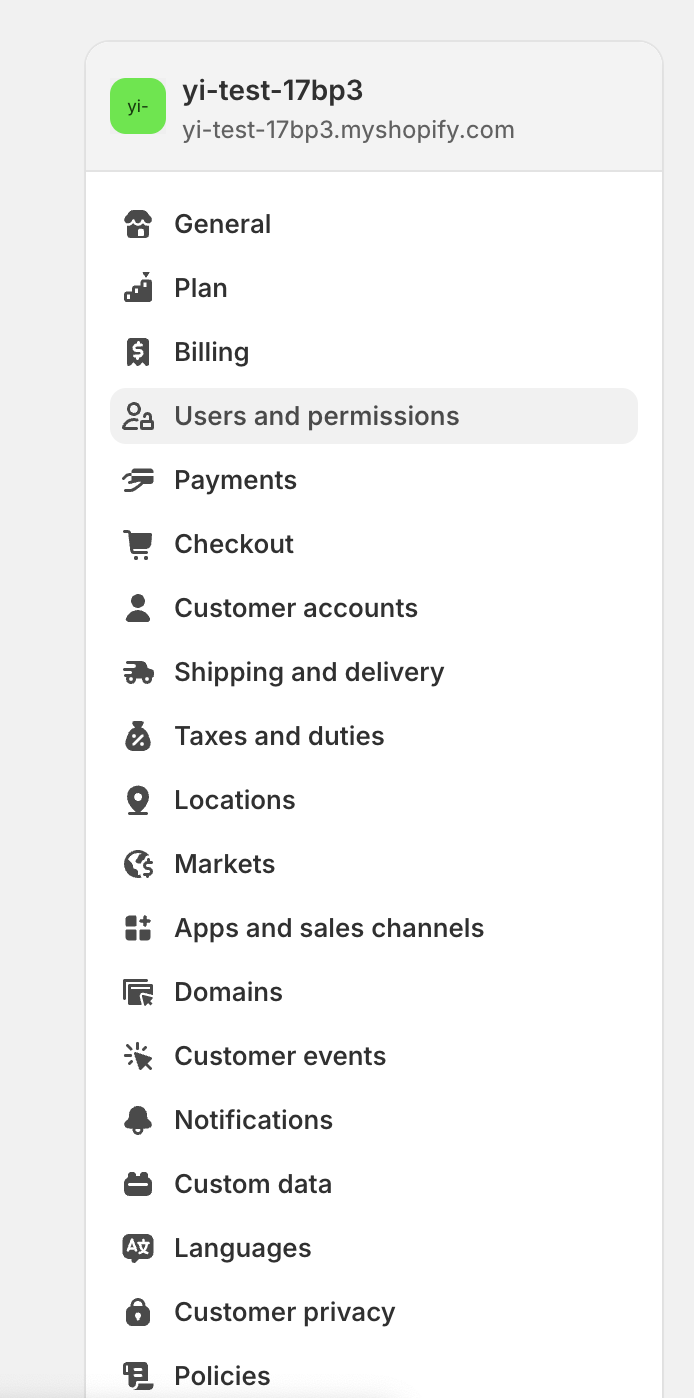
Task: Click the green yi- store avatar
Action: (138, 106)
